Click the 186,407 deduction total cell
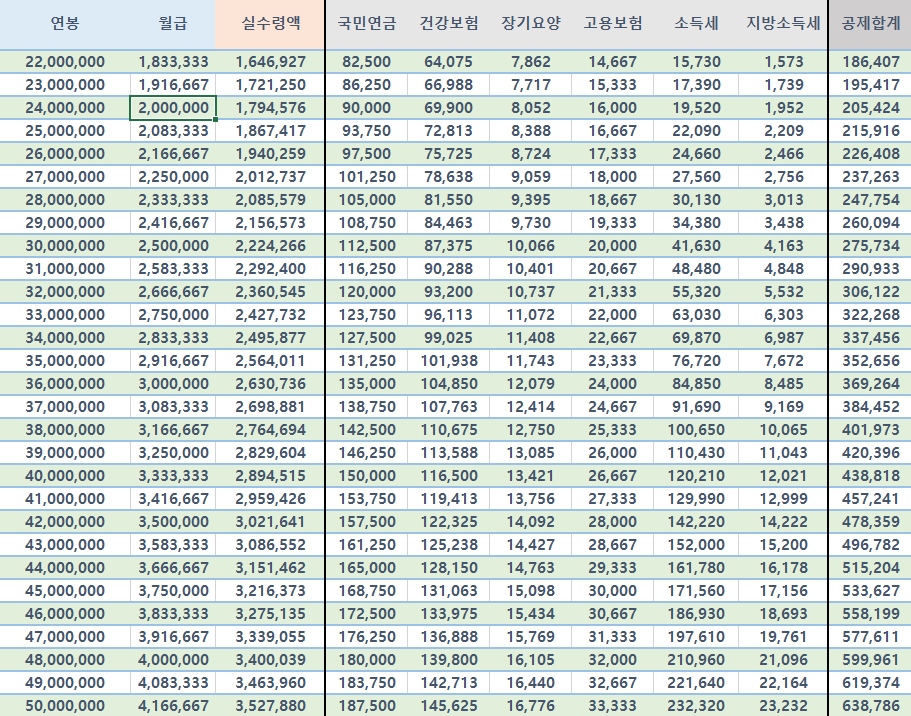This screenshot has width=911, height=716. click(870, 62)
